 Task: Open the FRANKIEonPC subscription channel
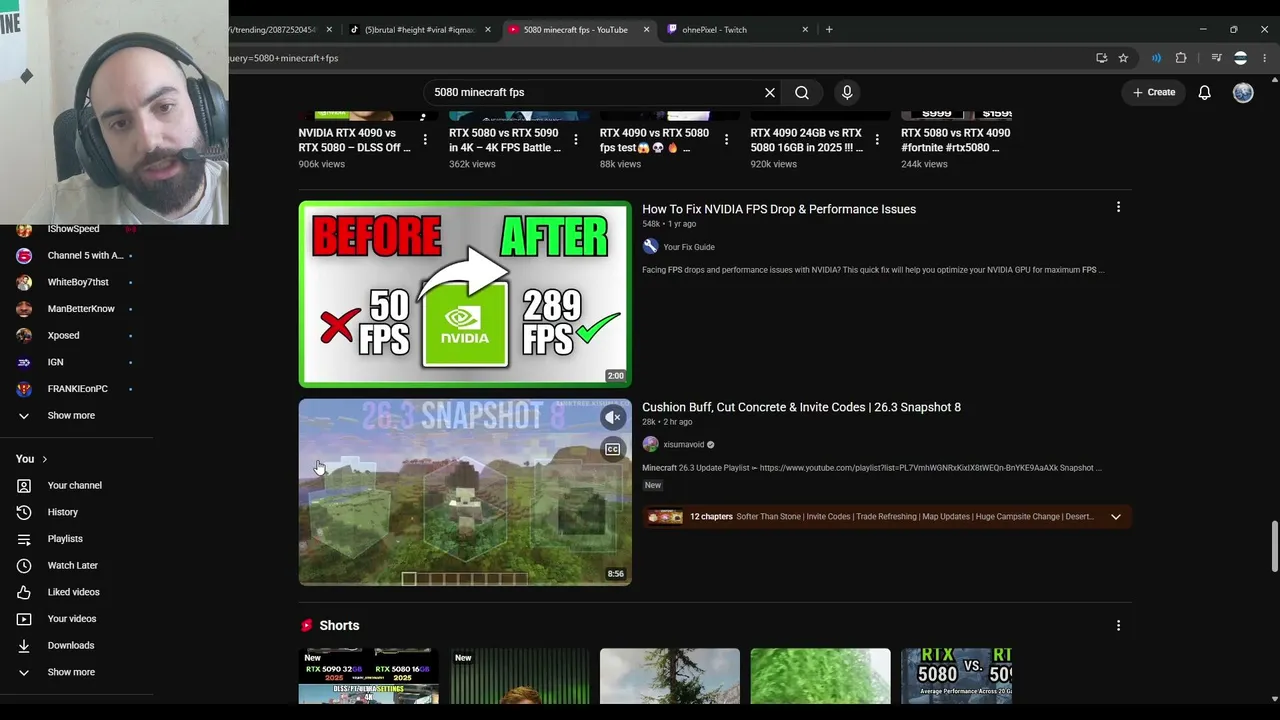(77, 389)
